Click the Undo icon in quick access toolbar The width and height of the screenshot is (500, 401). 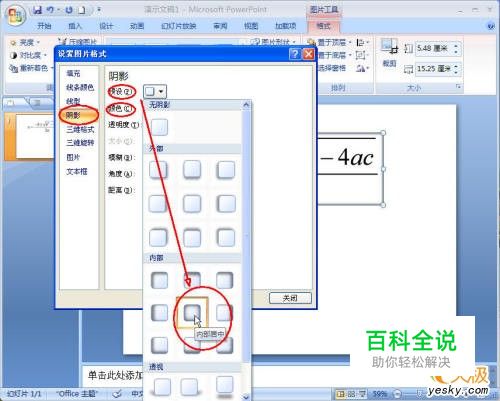(x=51, y=10)
